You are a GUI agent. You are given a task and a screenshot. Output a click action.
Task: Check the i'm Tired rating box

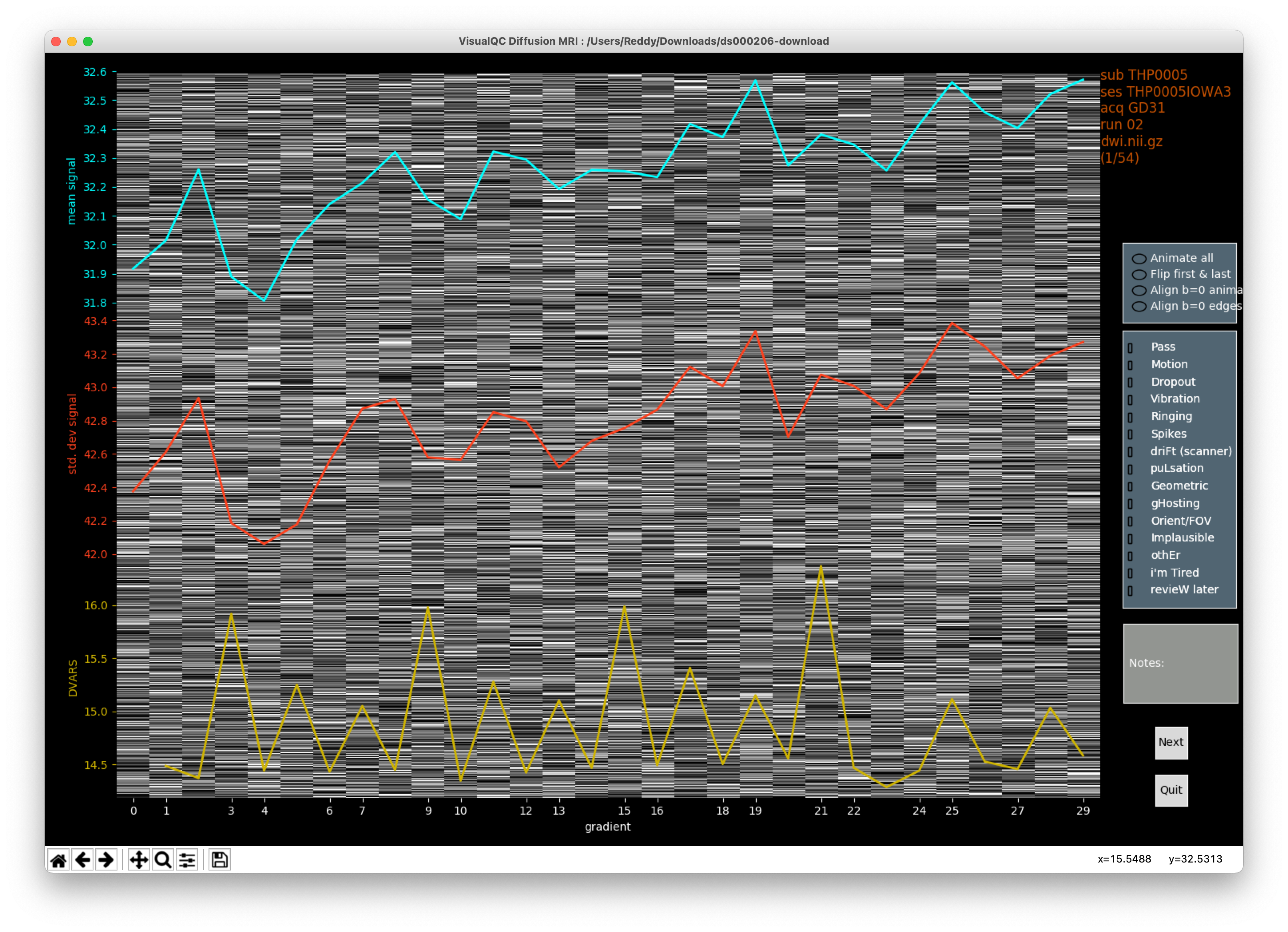(1130, 573)
